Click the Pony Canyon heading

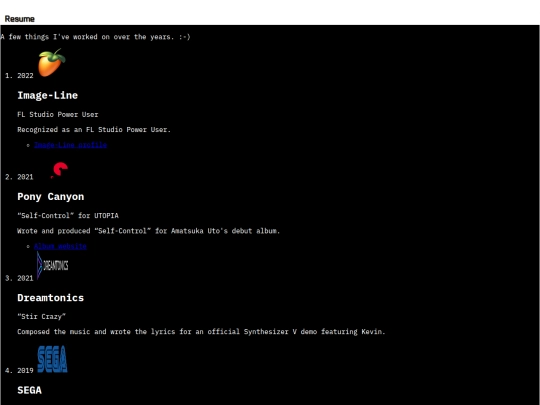(51, 197)
